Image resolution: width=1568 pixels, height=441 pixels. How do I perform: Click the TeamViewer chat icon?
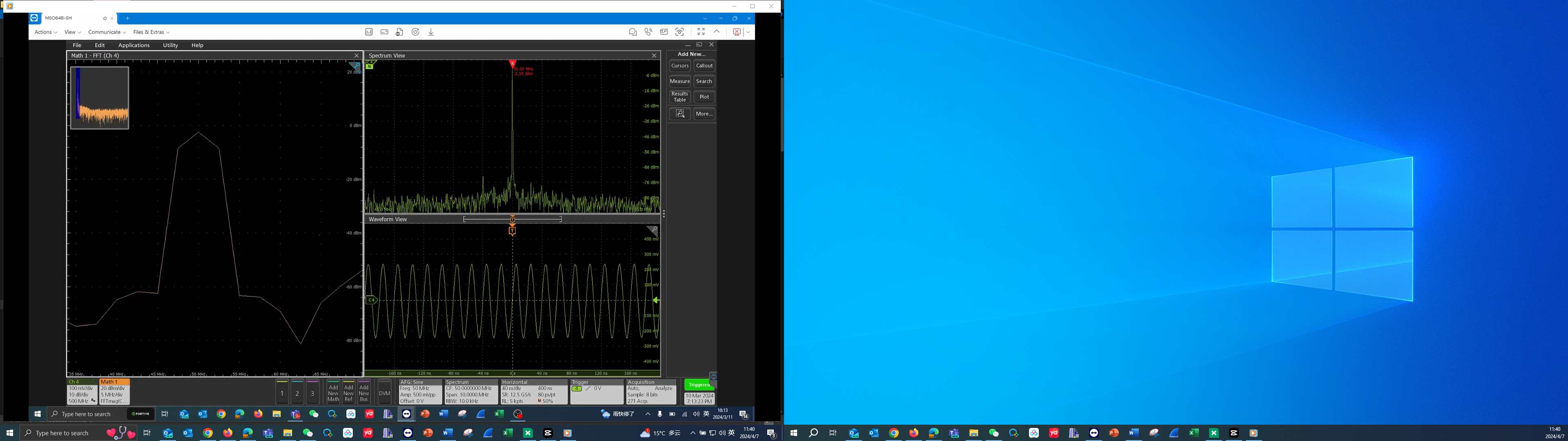click(x=633, y=32)
